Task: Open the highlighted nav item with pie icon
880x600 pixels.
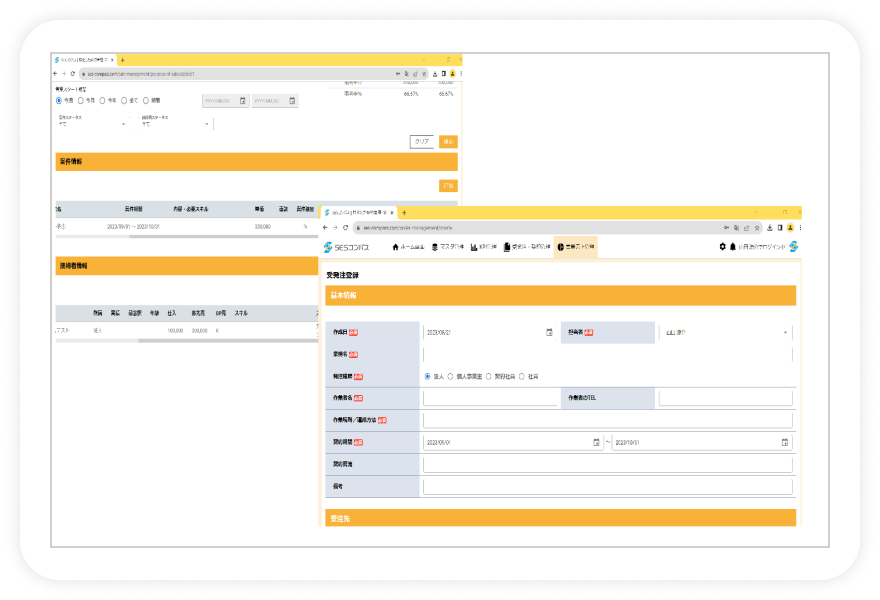Action: [x=576, y=247]
